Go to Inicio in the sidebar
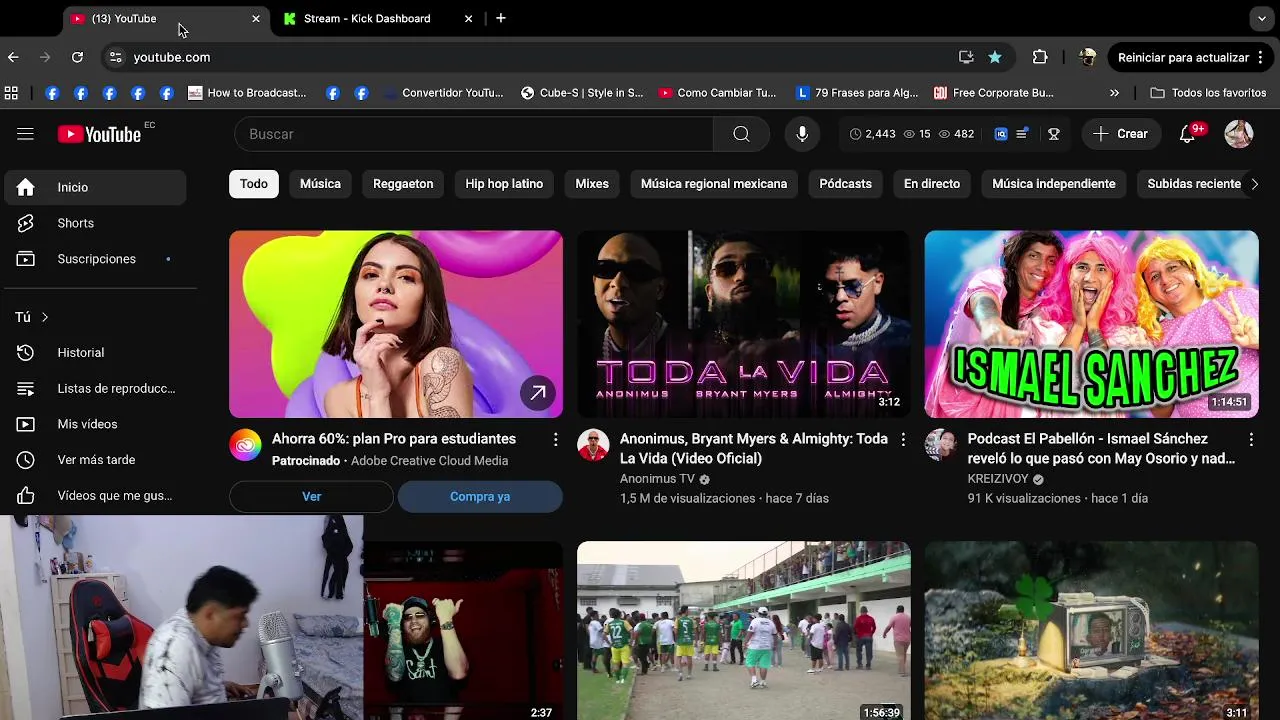 coord(95,187)
